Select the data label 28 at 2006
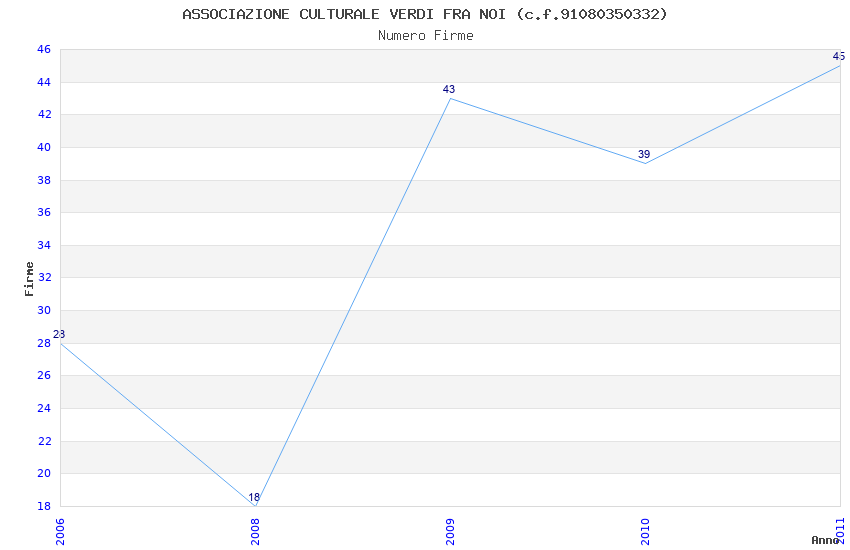This screenshot has width=850, height=550. (59, 334)
